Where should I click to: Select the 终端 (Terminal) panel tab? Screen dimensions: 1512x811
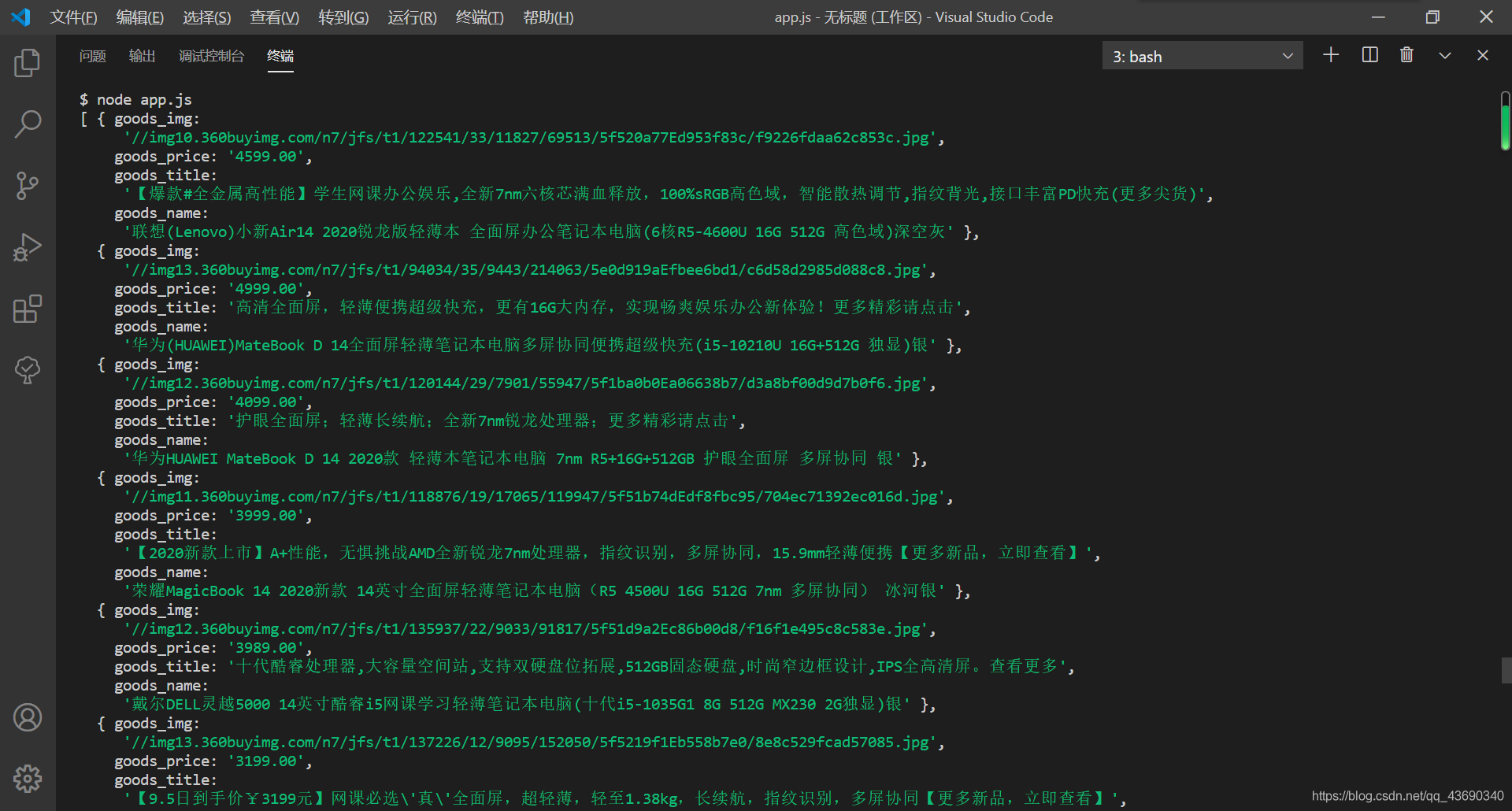(x=280, y=56)
